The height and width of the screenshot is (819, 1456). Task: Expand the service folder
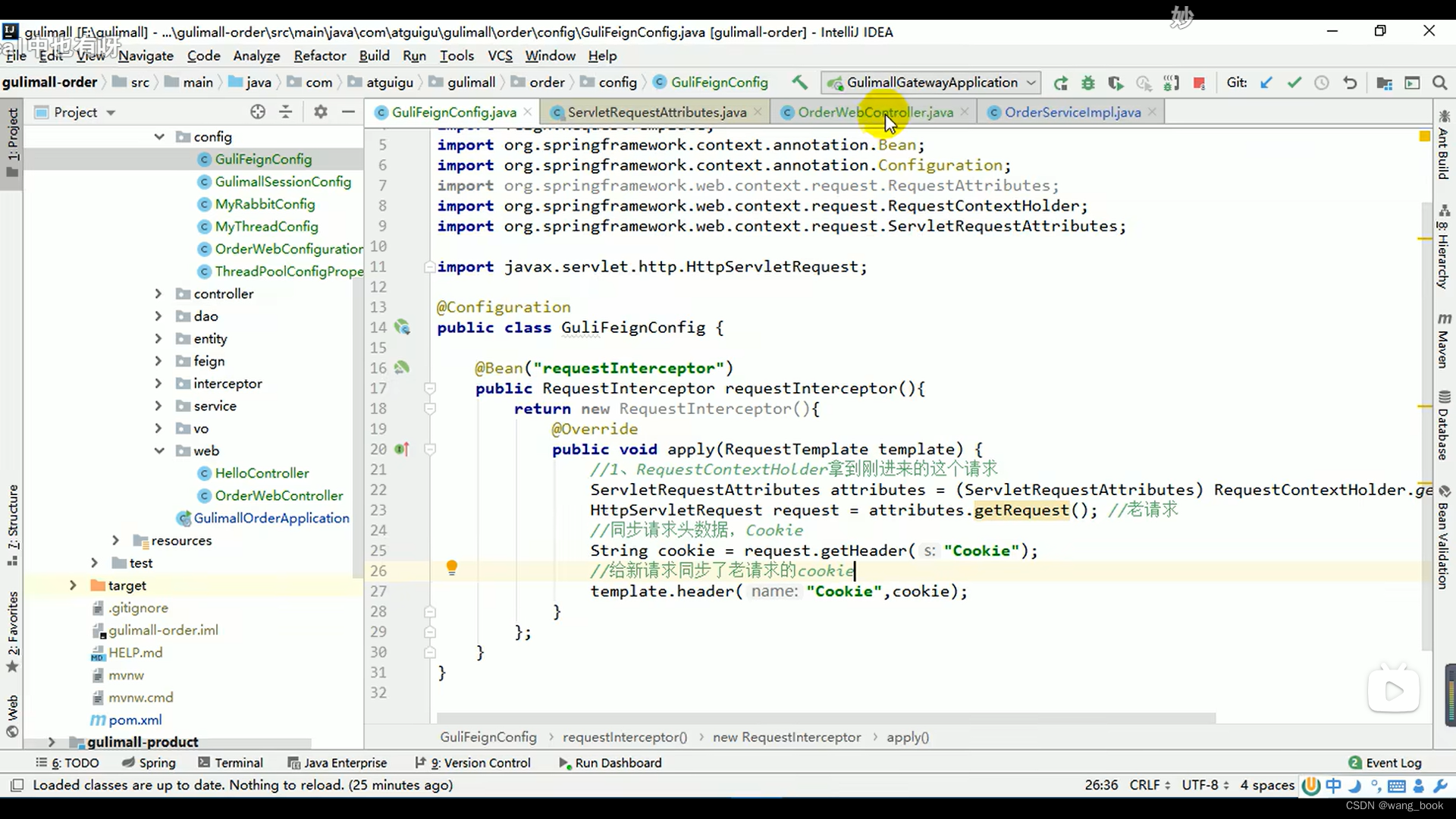[x=158, y=406]
